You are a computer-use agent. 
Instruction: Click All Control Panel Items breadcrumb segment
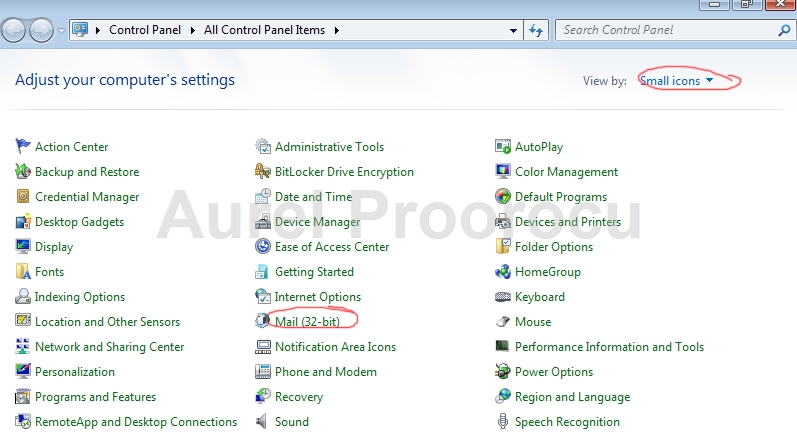coord(264,30)
